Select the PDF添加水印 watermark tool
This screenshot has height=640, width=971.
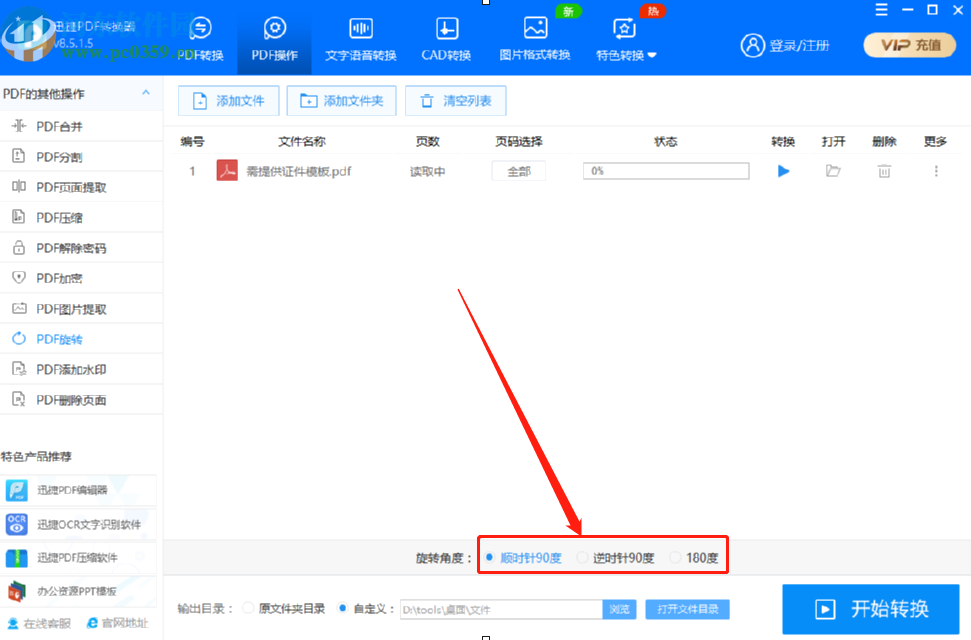(x=65, y=368)
